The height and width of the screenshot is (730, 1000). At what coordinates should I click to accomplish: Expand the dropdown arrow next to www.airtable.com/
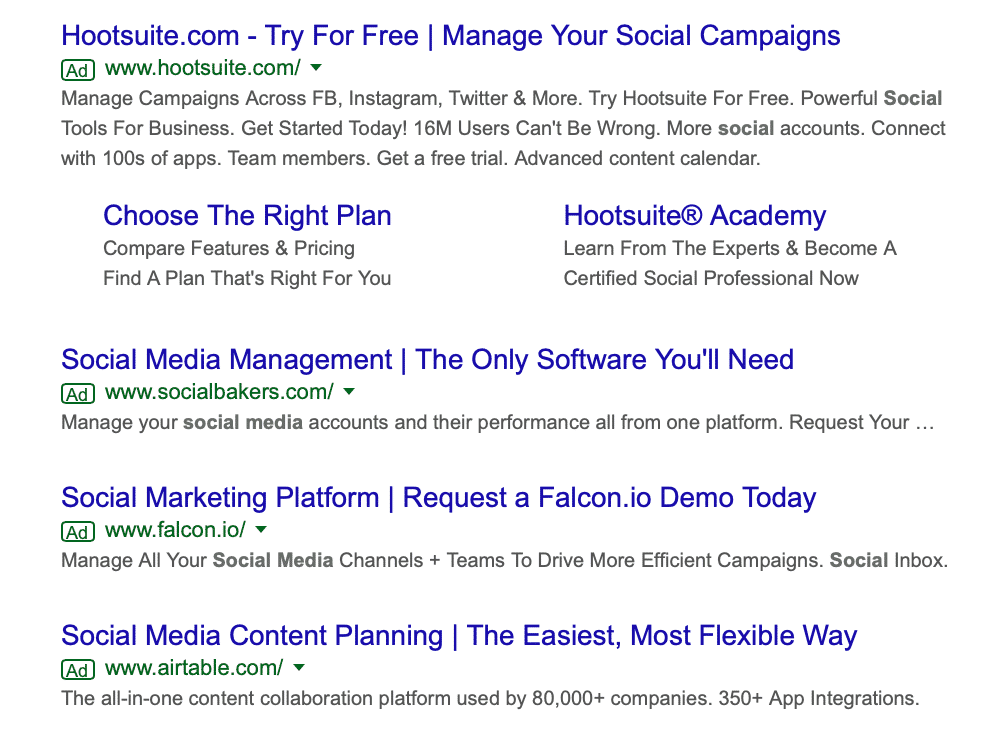[299, 668]
